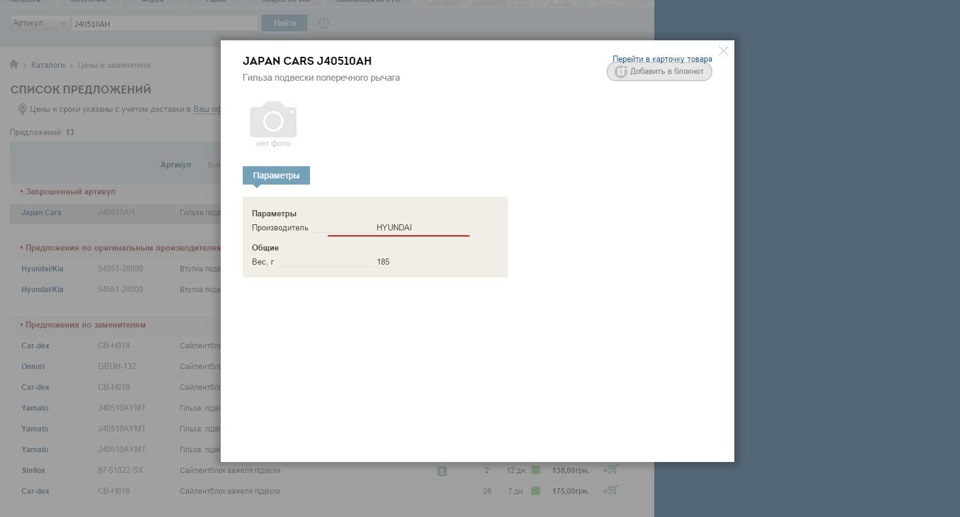The image size is (960, 517).
Task: Click article number 87-51022-SX
Action: click(121, 470)
